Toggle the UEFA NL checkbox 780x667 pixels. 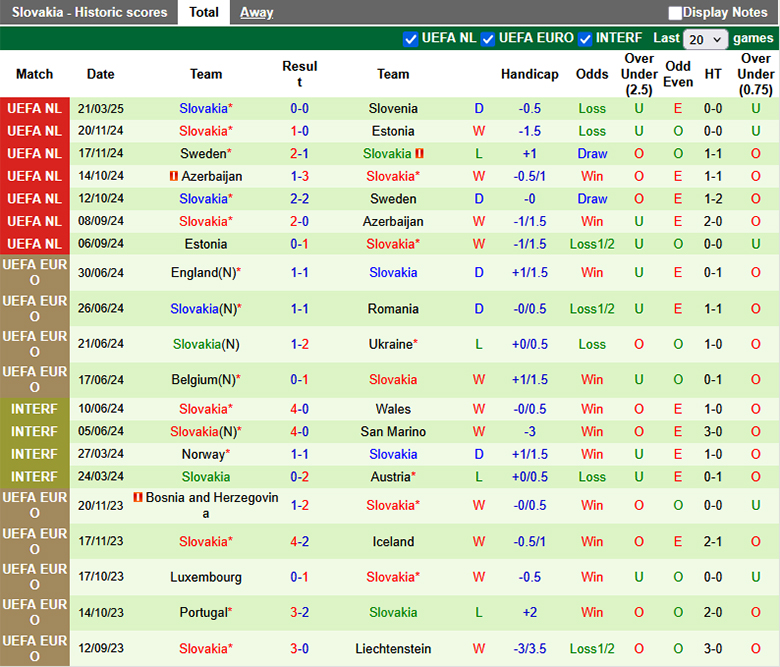coord(410,39)
